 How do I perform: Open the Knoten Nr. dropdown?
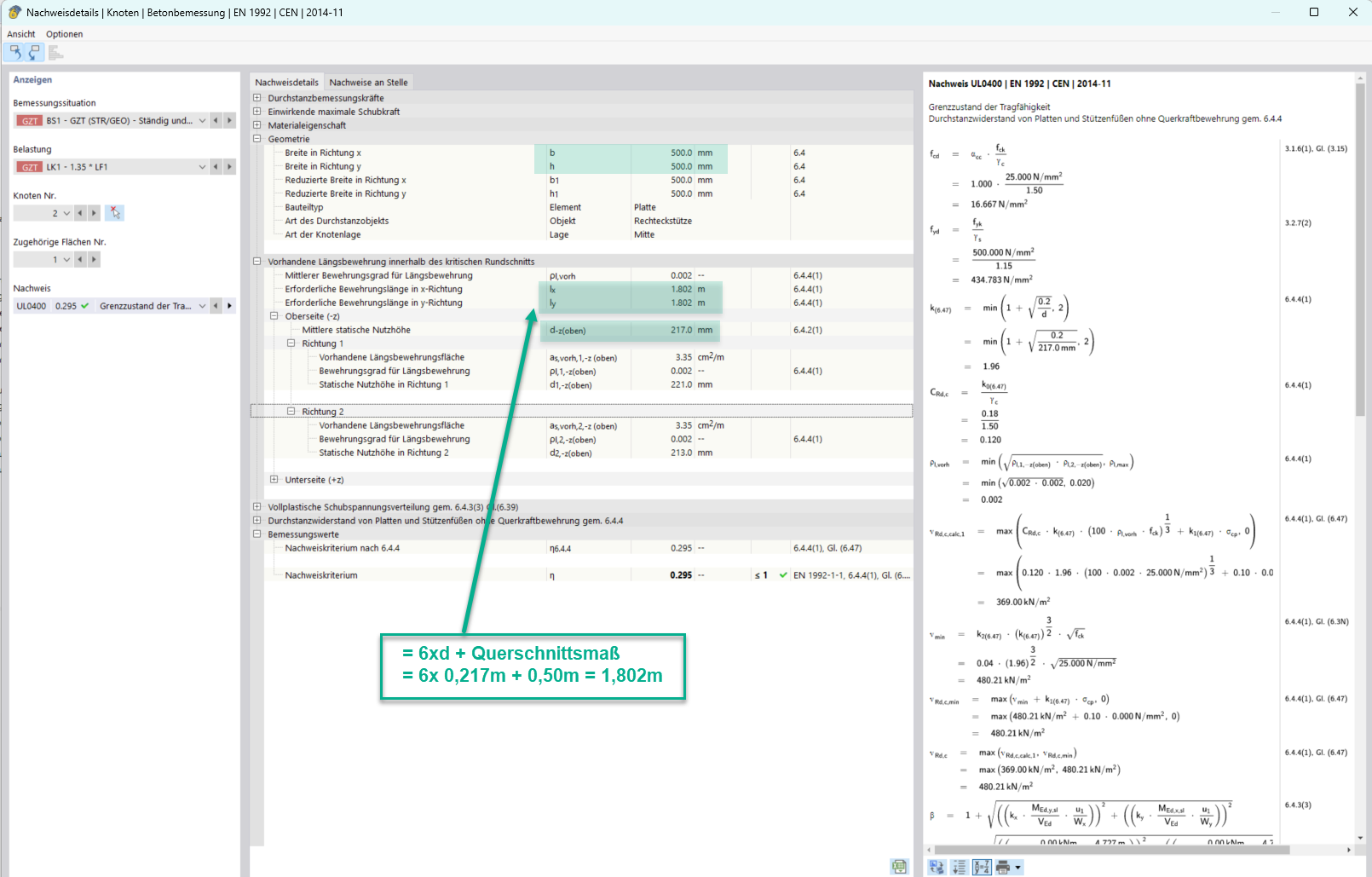(66, 213)
